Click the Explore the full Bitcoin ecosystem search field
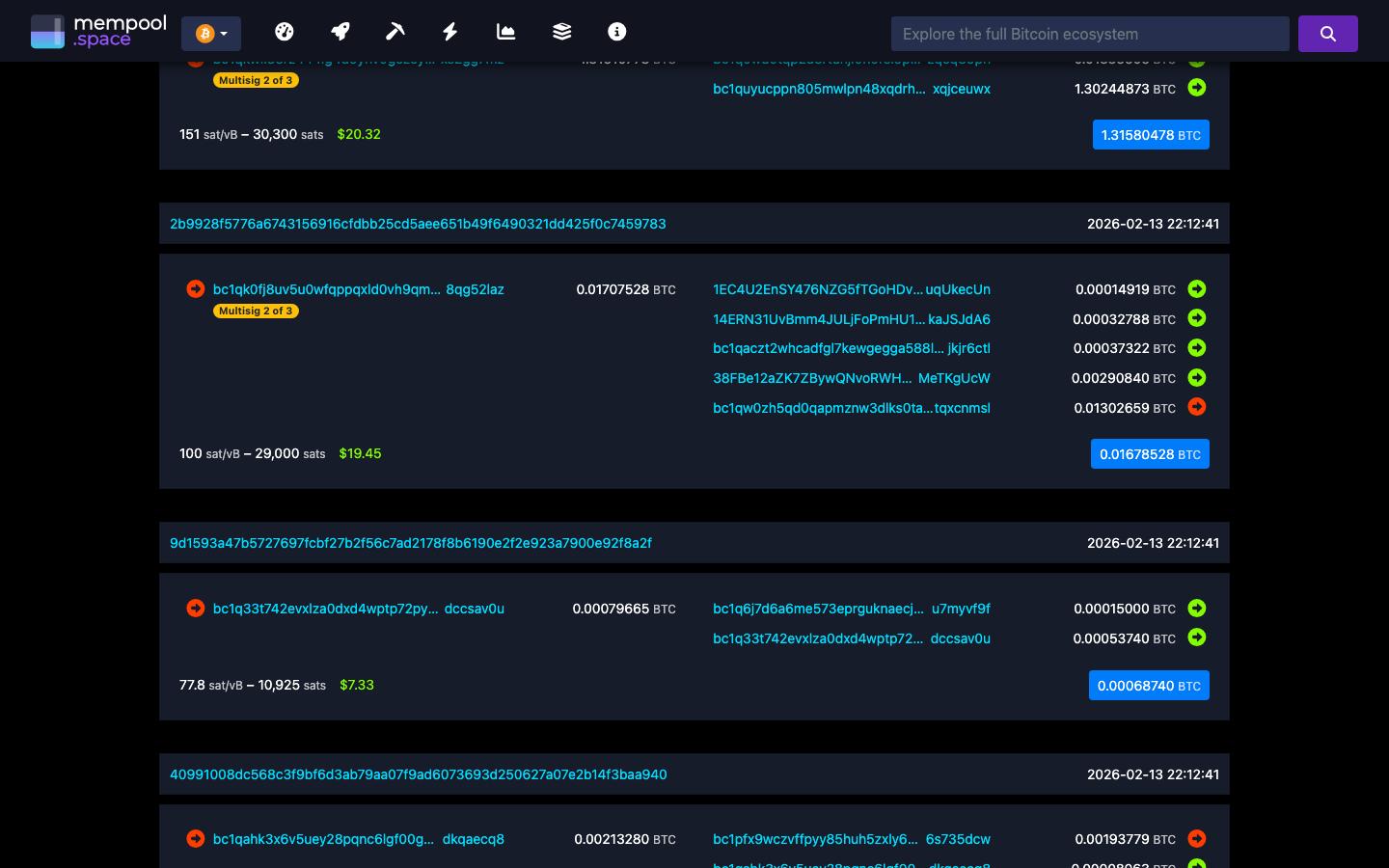Screen dimensions: 1389x868 [1090, 33]
